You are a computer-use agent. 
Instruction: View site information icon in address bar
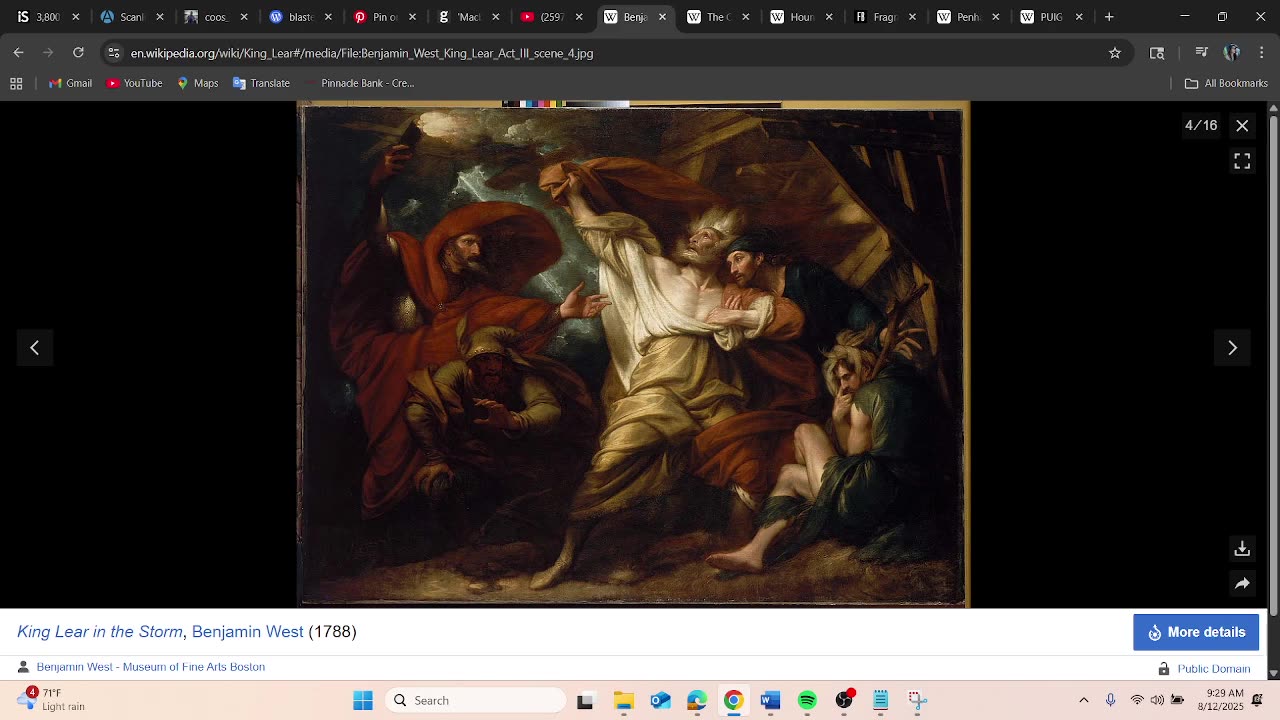coord(114,53)
